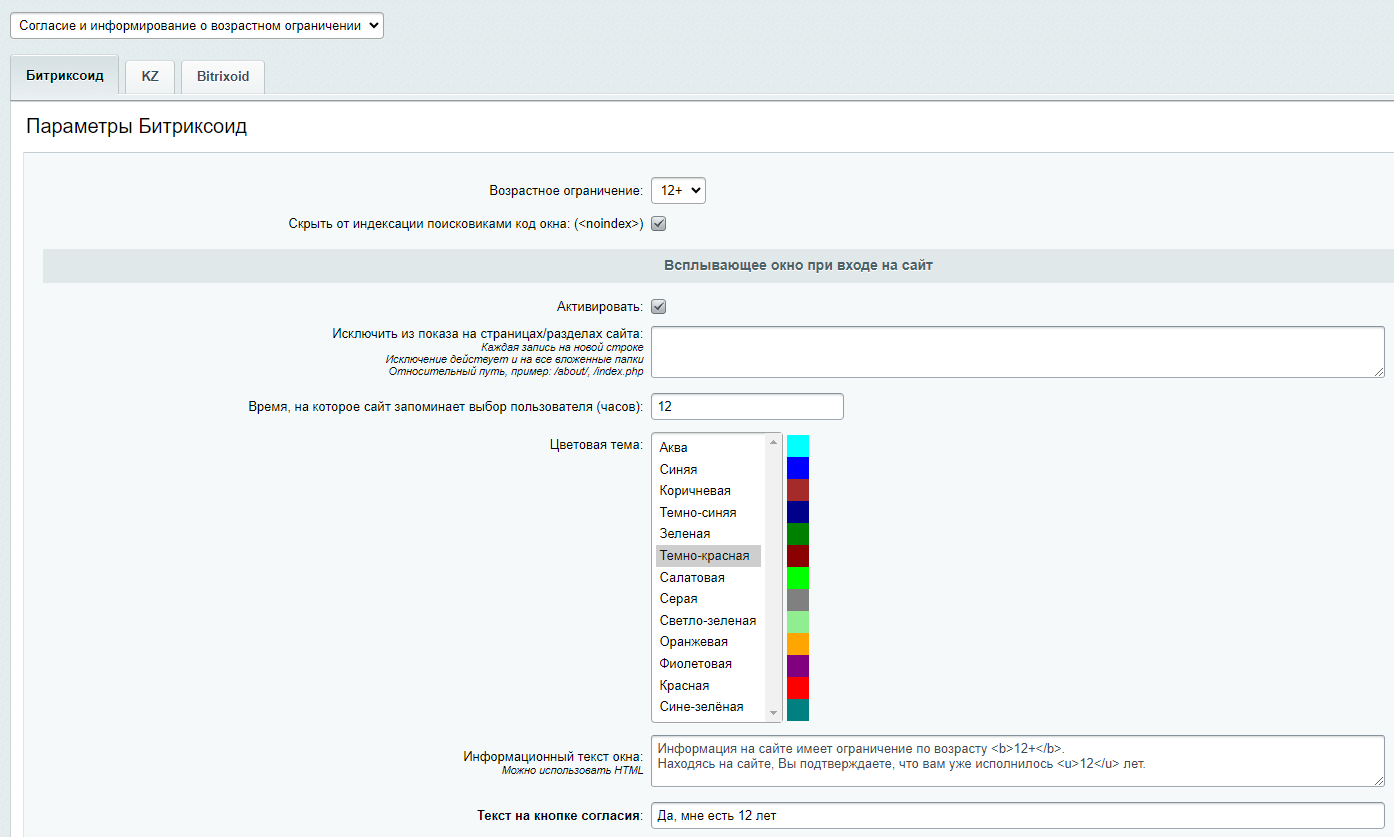Image resolution: width=1394 pixels, height=837 pixels.
Task: Click the informational window text area
Action: 1017,761
